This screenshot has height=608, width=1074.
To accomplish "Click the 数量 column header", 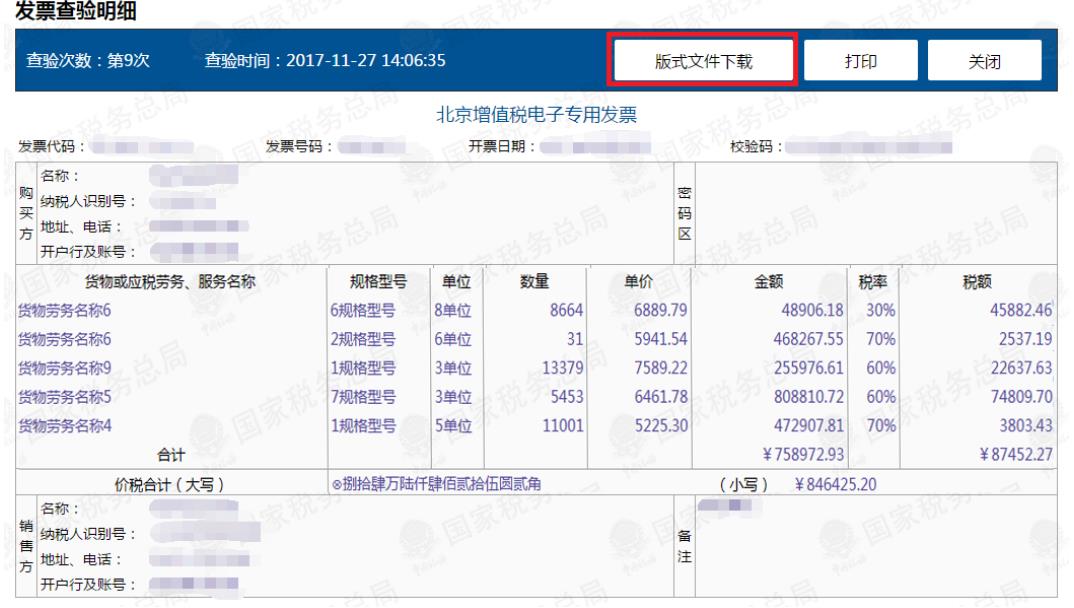I will [535, 282].
